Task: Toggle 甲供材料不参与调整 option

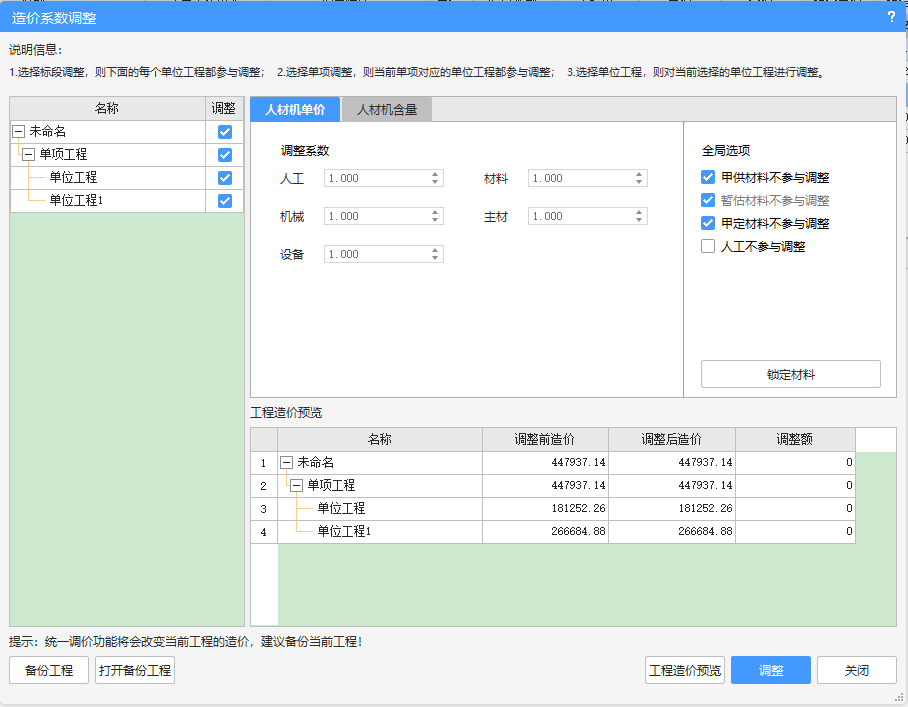Action: (709, 178)
